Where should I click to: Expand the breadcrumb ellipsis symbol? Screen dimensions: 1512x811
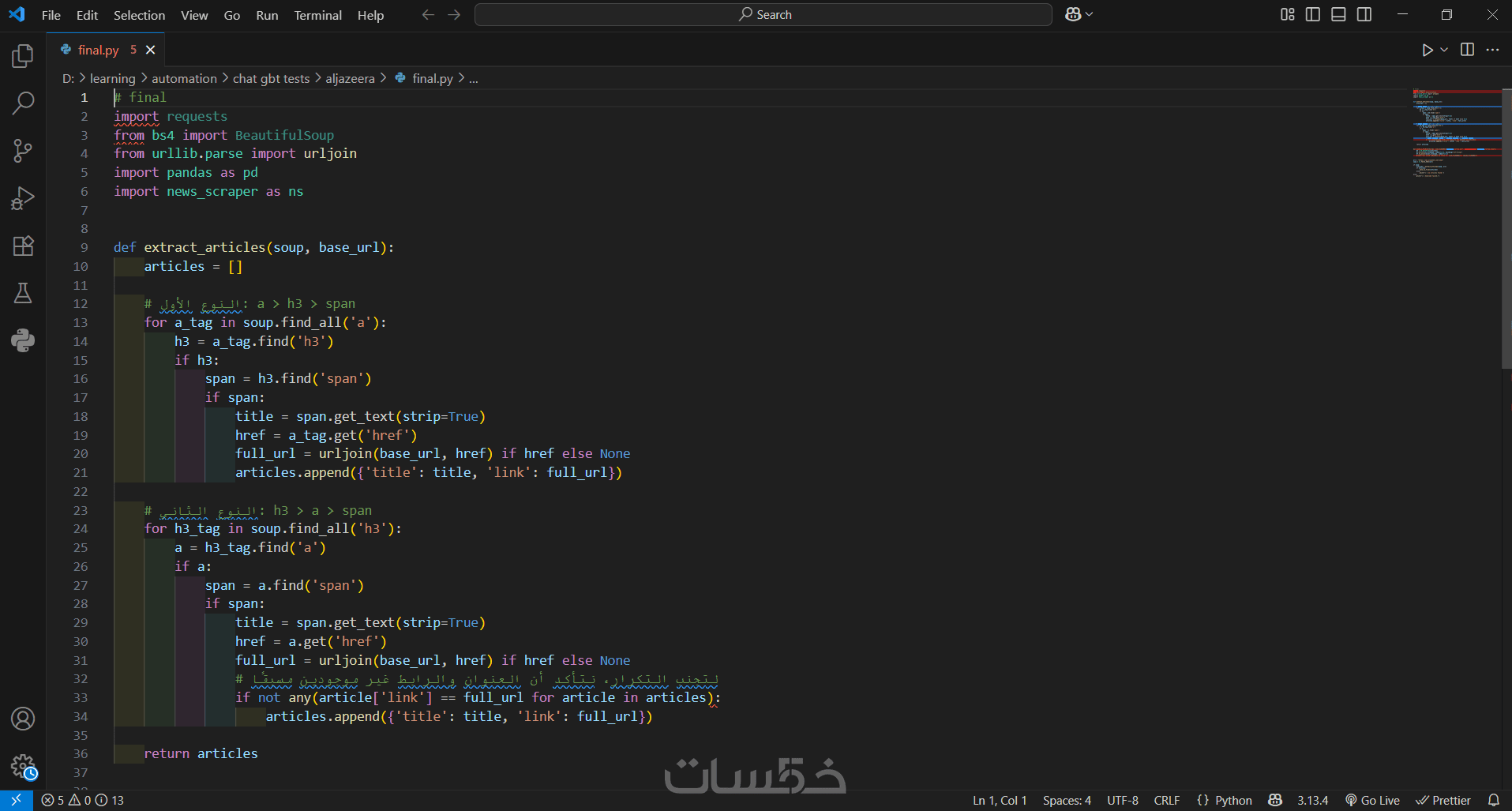(474, 78)
